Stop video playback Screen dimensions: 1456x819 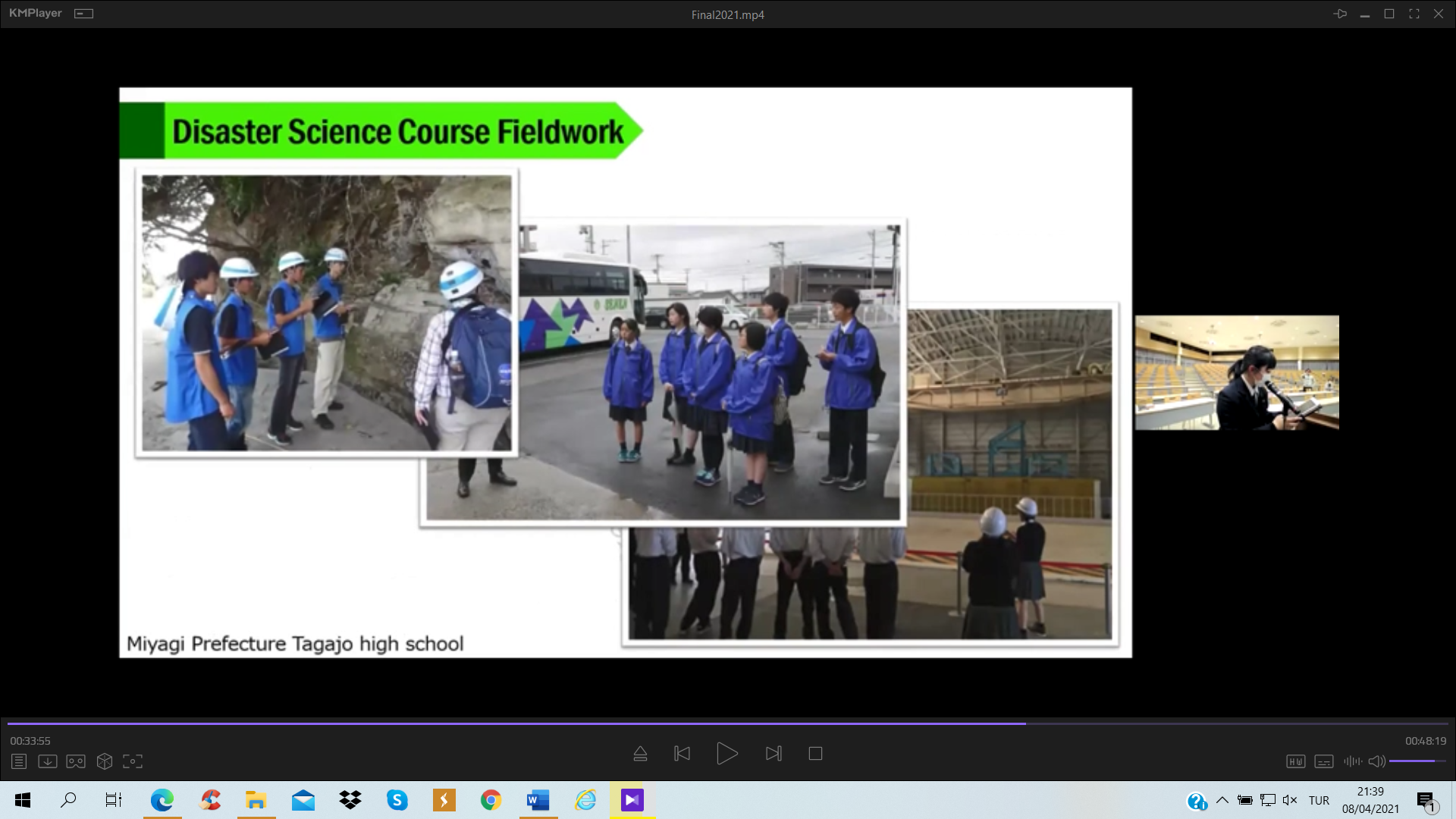[x=815, y=754]
